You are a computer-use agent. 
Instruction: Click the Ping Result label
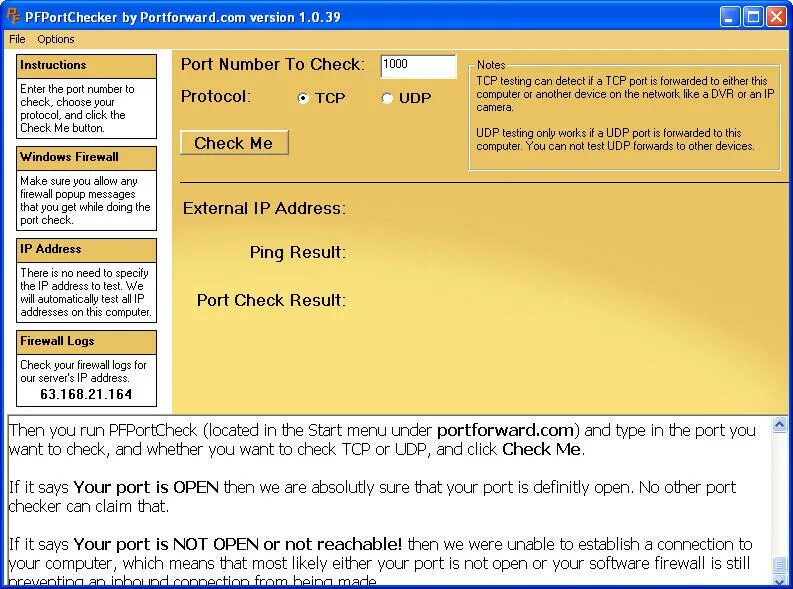pos(297,252)
